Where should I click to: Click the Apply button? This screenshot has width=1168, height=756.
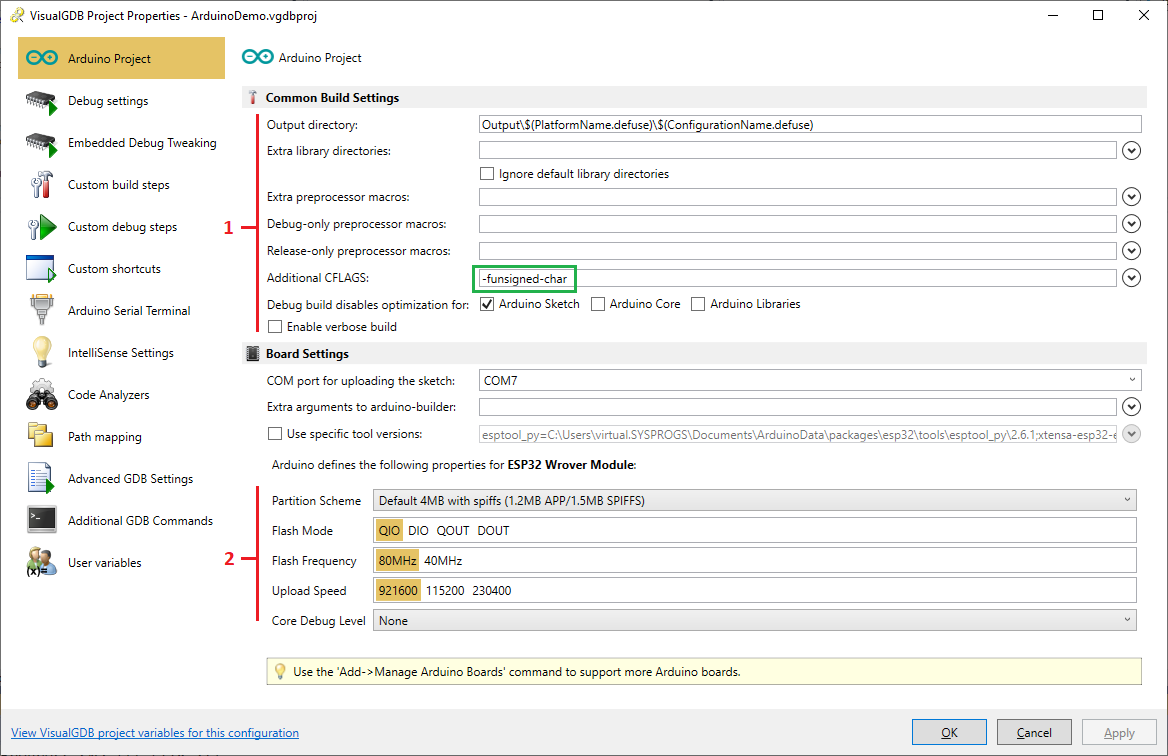click(1119, 732)
